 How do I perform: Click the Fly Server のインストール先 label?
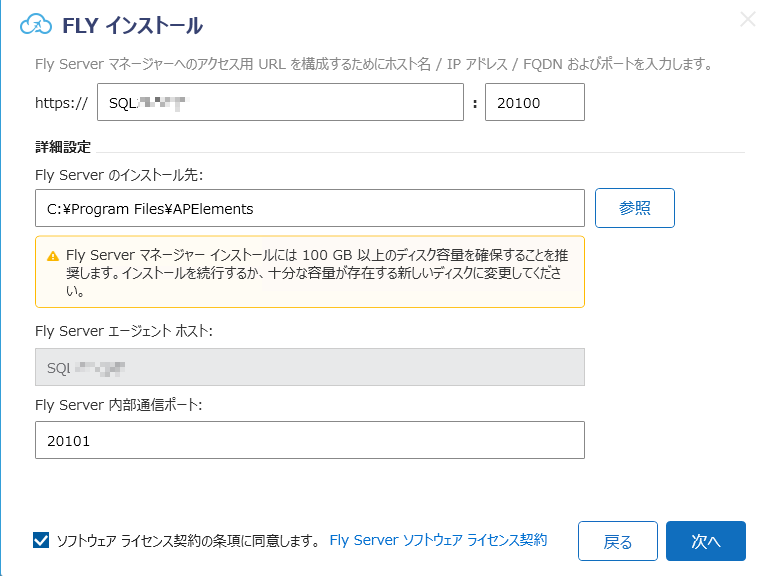(x=119, y=175)
